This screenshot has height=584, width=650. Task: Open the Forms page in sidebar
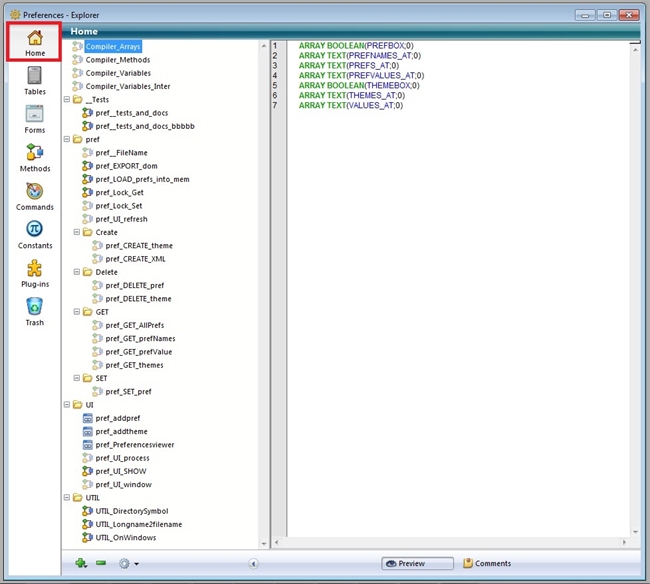(x=35, y=118)
